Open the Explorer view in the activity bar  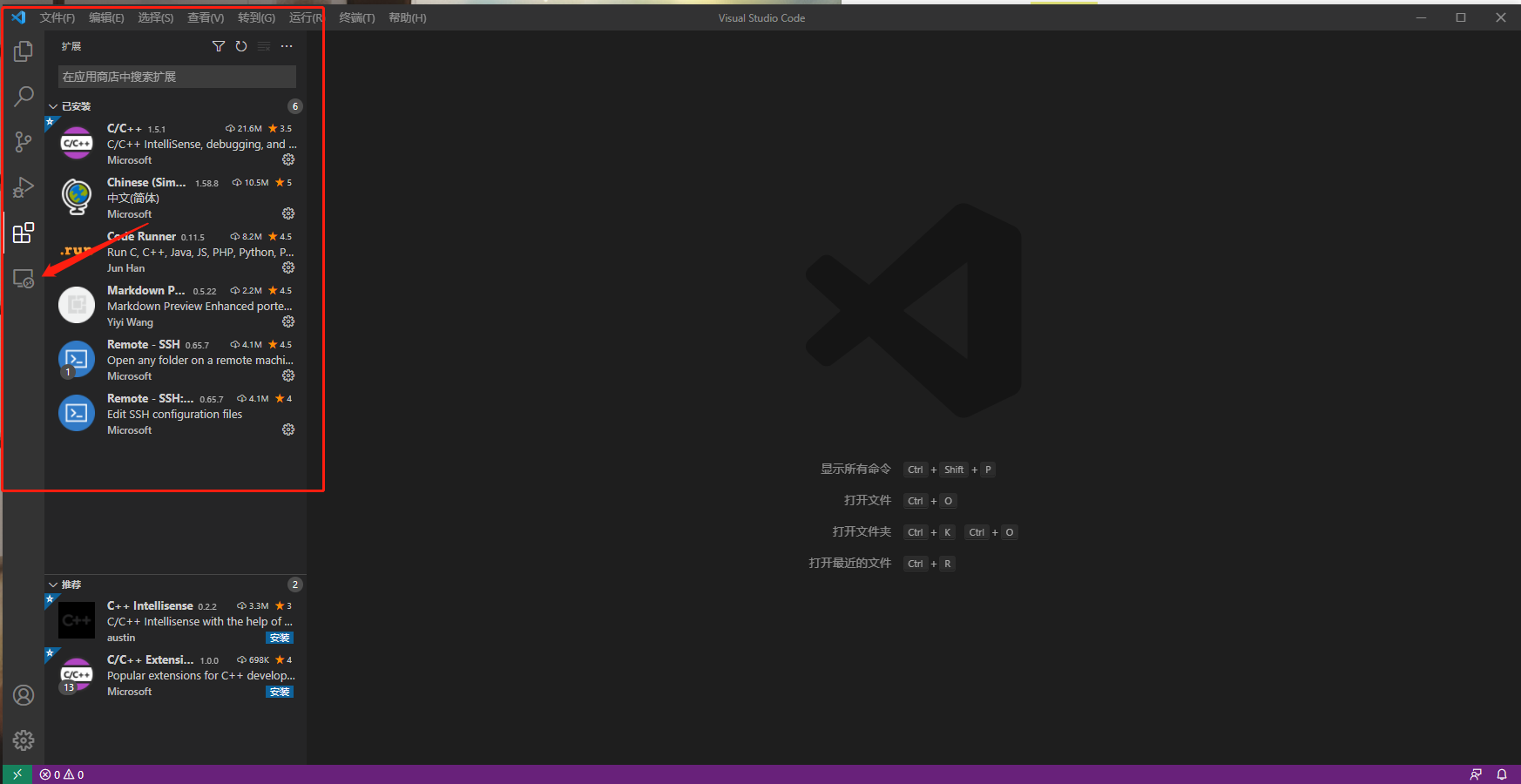(24, 51)
